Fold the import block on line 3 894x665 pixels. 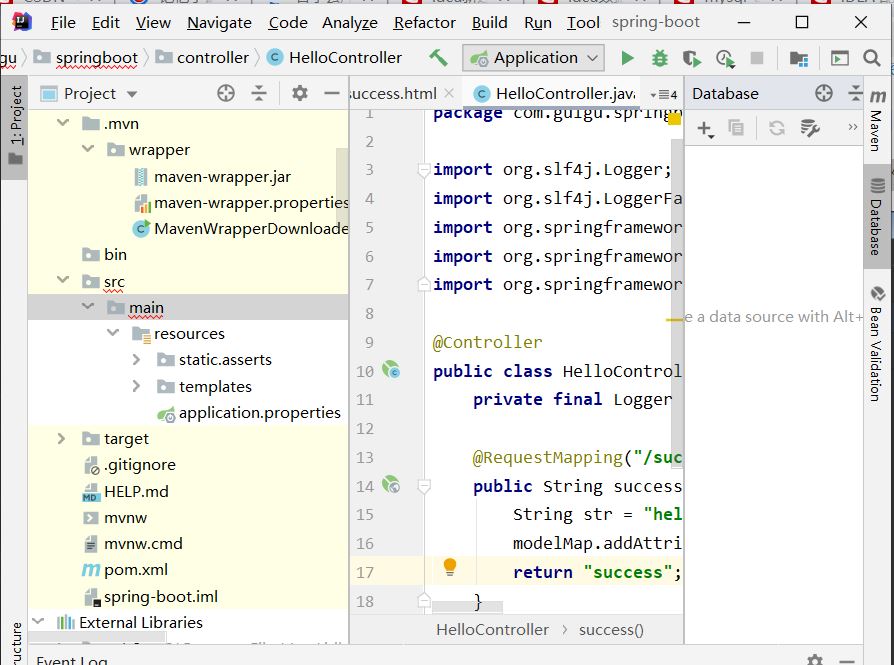point(424,170)
